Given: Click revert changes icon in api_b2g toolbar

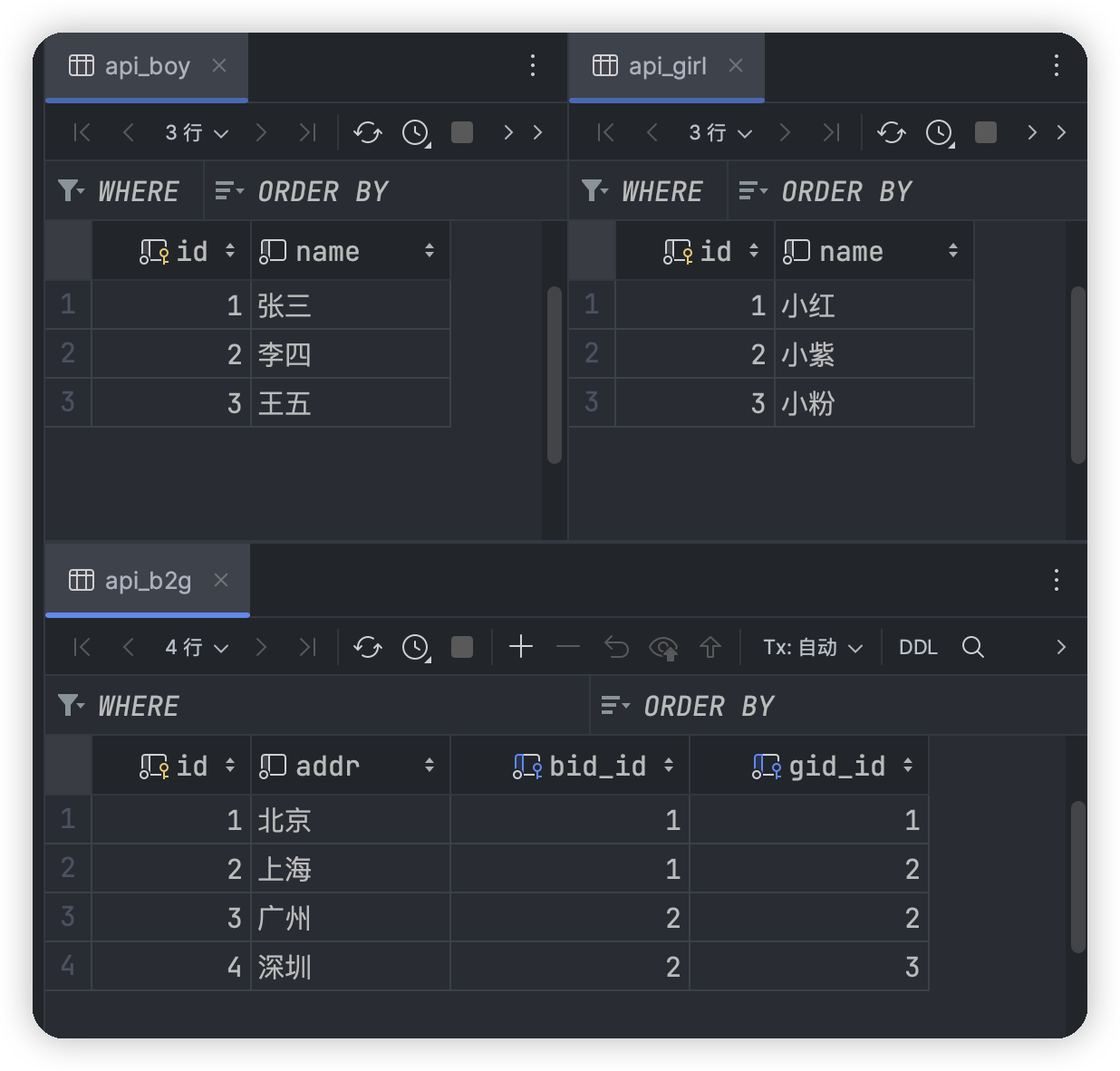Looking at the screenshot, I should 616,647.
